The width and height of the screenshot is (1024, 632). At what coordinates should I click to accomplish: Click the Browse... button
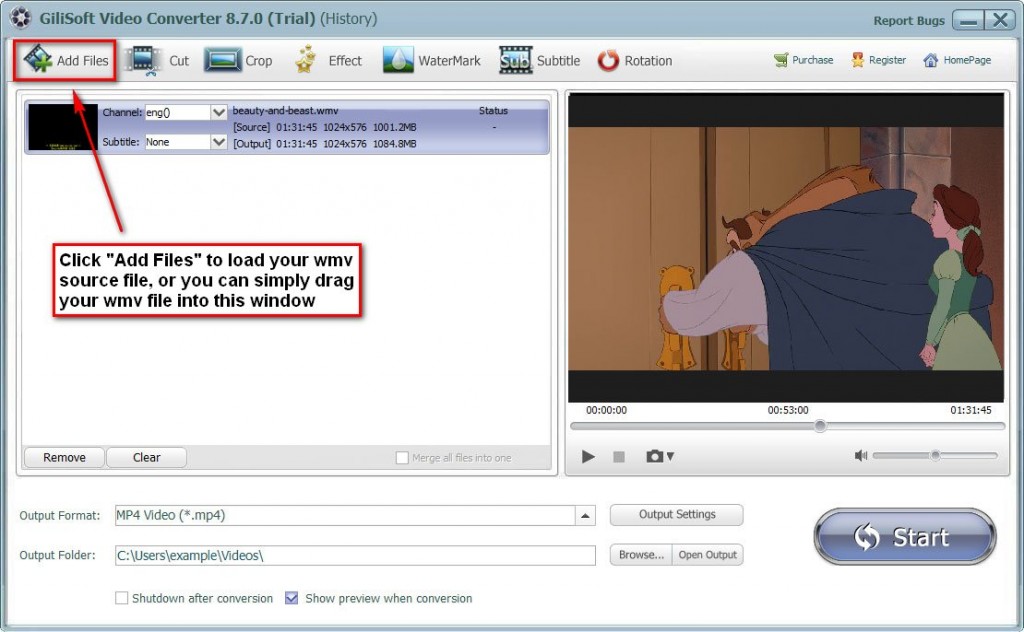[x=641, y=555]
